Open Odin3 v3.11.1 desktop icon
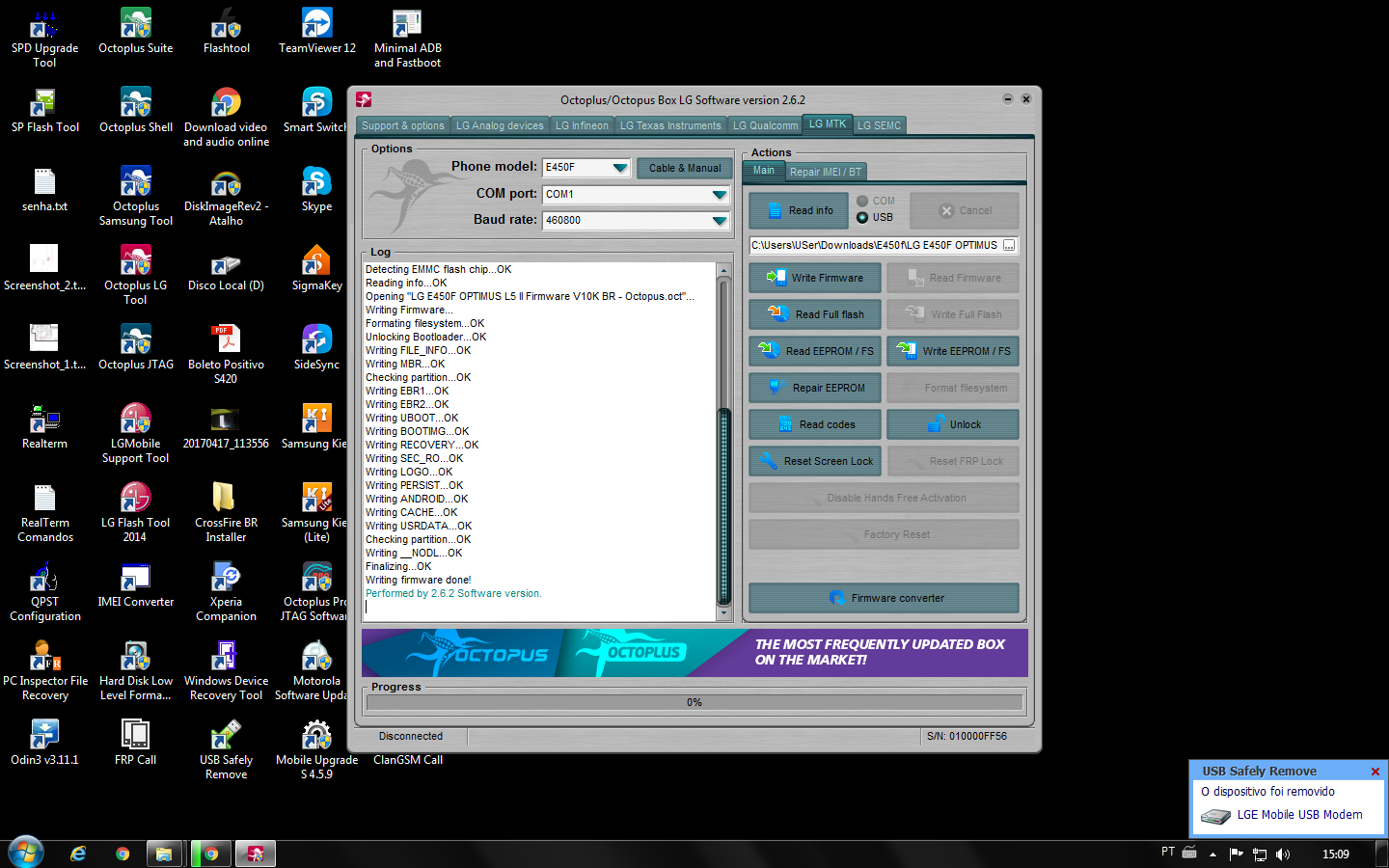This screenshot has height=868, width=1389. click(x=44, y=743)
